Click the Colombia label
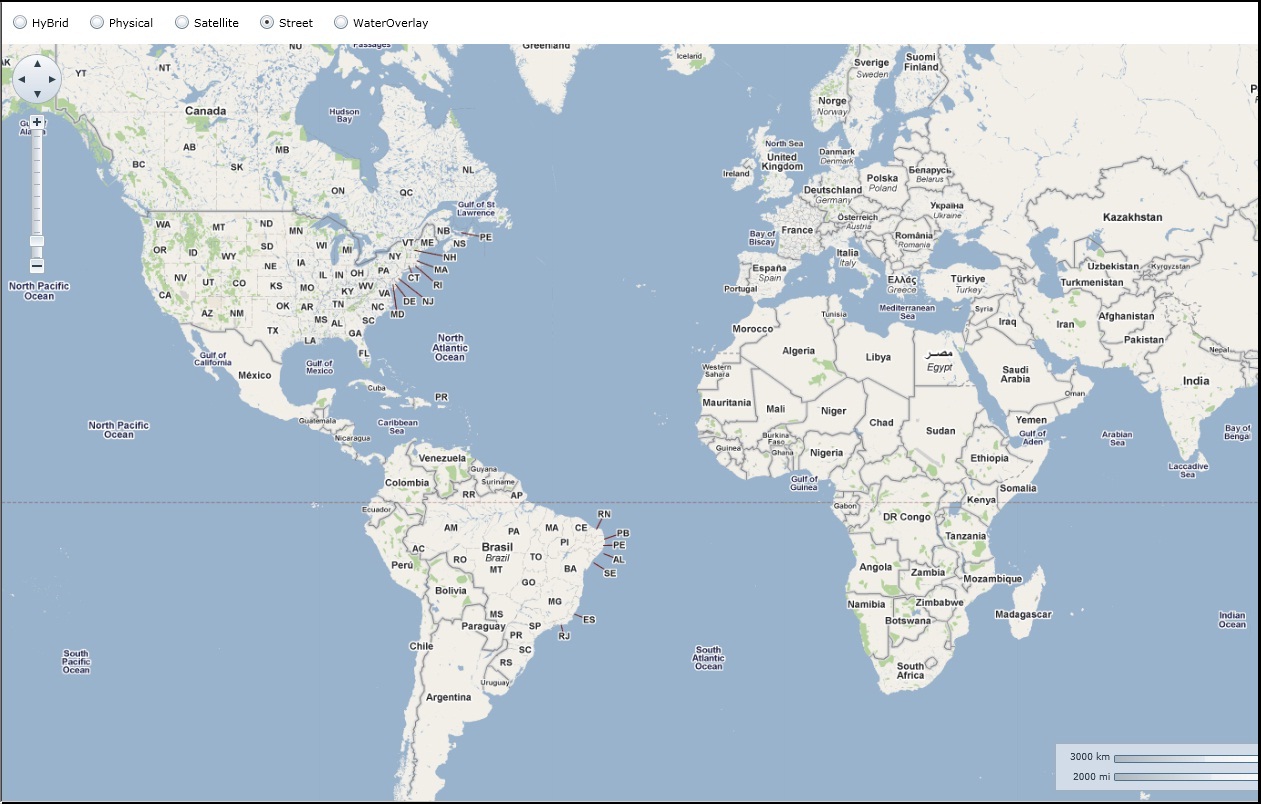This screenshot has height=804, width=1261. click(x=407, y=482)
